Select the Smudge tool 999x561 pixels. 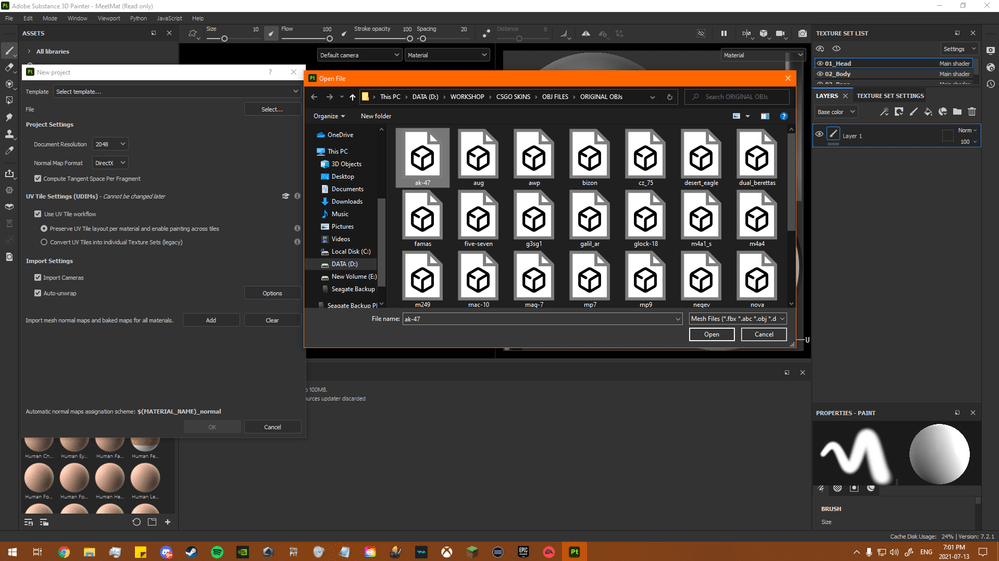point(9,117)
